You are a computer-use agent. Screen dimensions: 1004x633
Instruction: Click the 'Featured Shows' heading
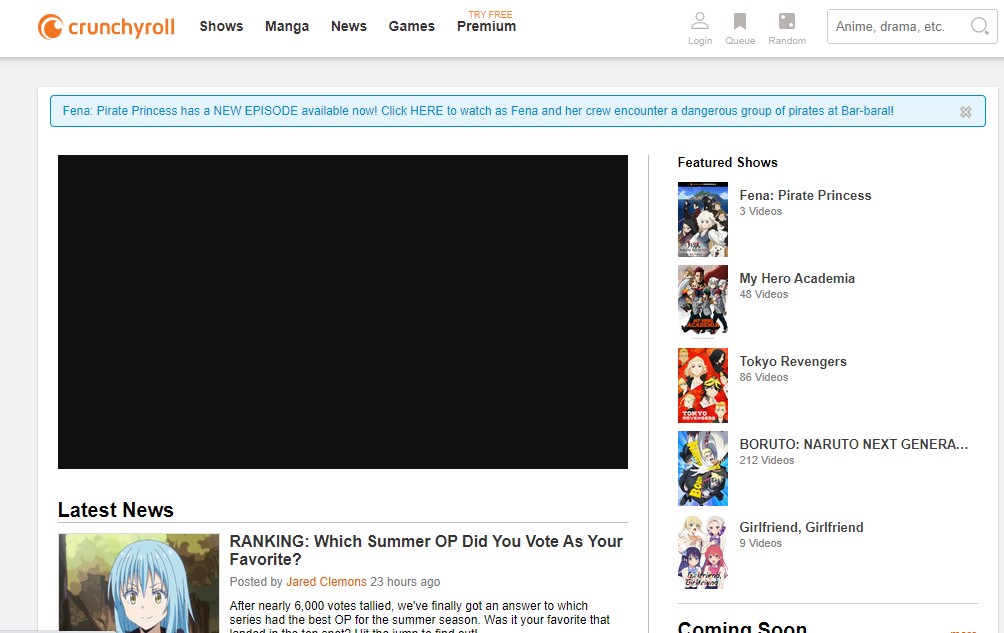(x=727, y=163)
